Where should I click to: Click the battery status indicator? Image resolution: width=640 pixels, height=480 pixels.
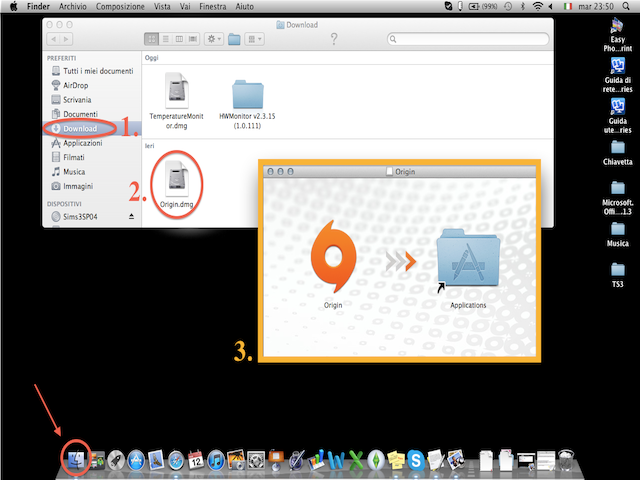click(x=483, y=6)
